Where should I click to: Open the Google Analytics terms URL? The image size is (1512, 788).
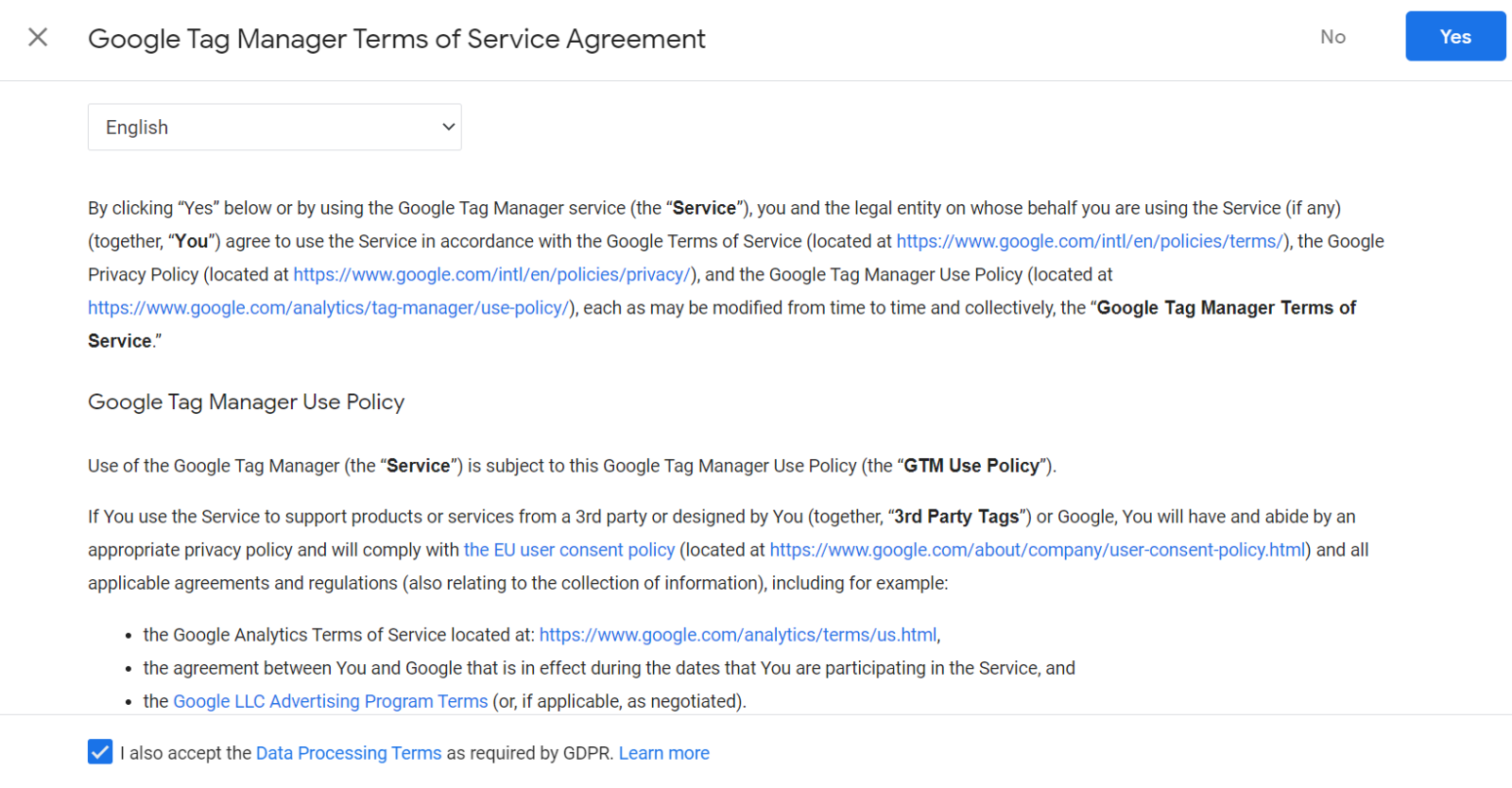coord(738,635)
